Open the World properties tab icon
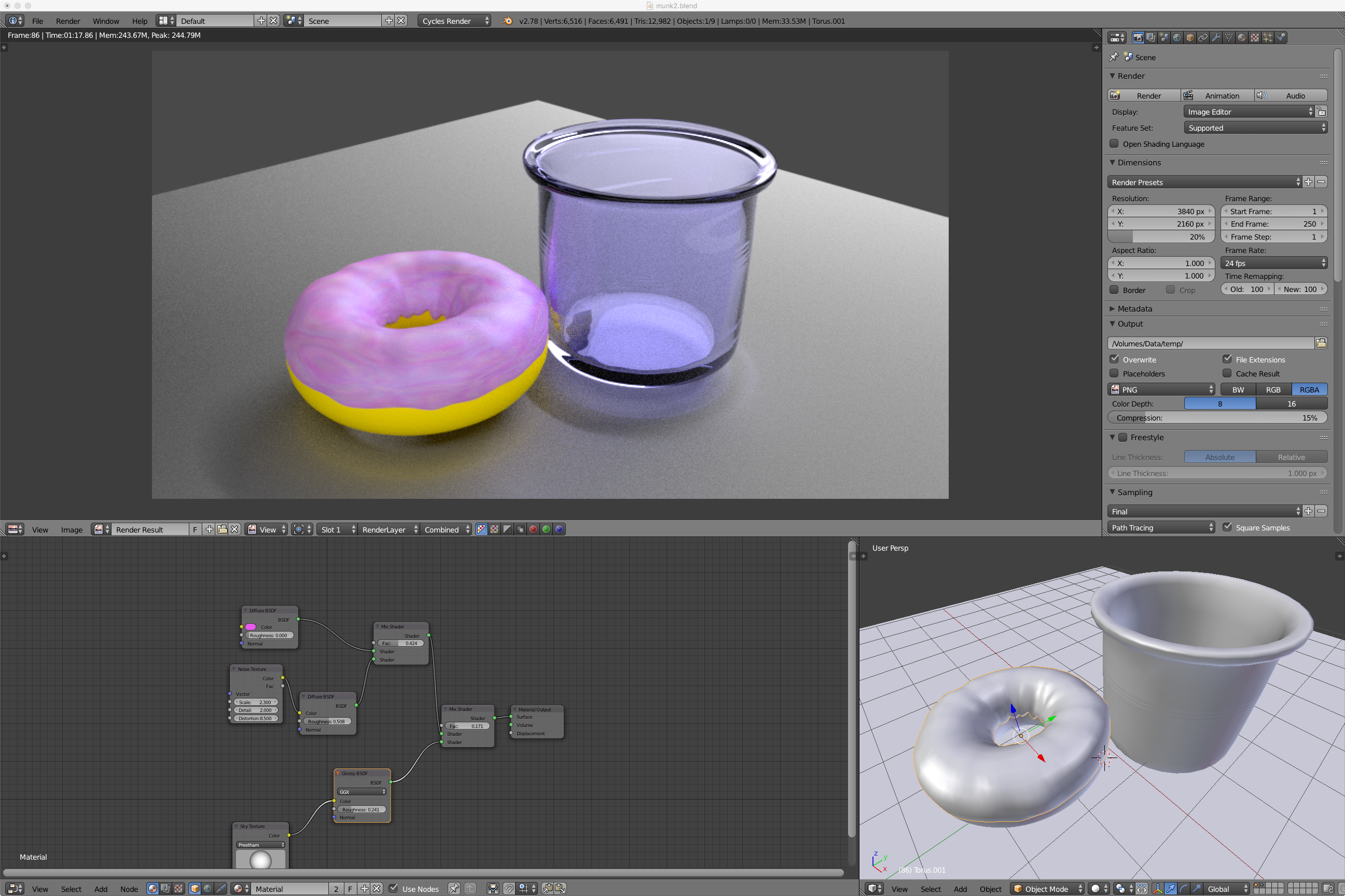Viewport: 1345px width, 896px height. (1177, 38)
